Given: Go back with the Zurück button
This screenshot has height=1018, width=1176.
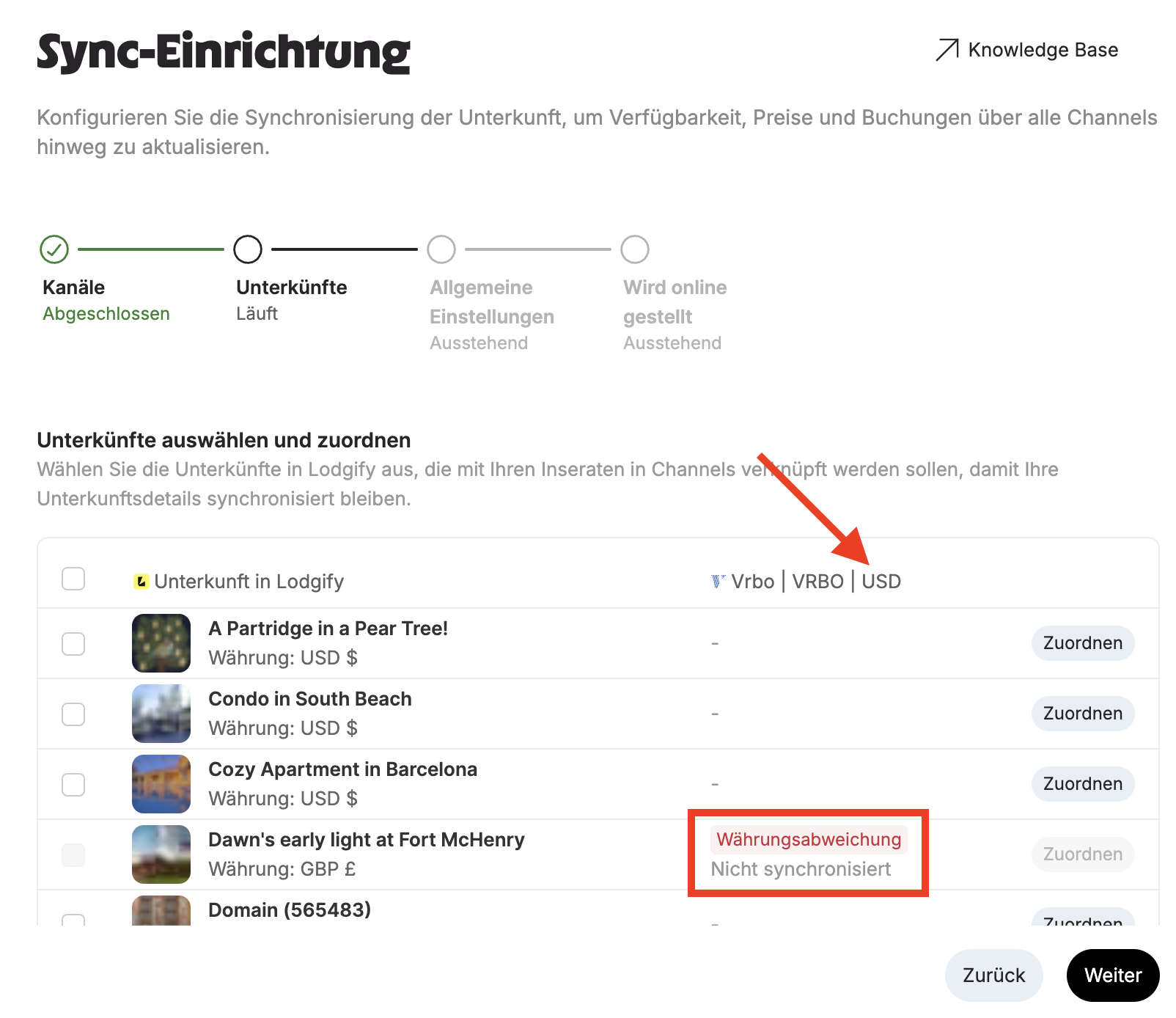Looking at the screenshot, I should (994, 975).
